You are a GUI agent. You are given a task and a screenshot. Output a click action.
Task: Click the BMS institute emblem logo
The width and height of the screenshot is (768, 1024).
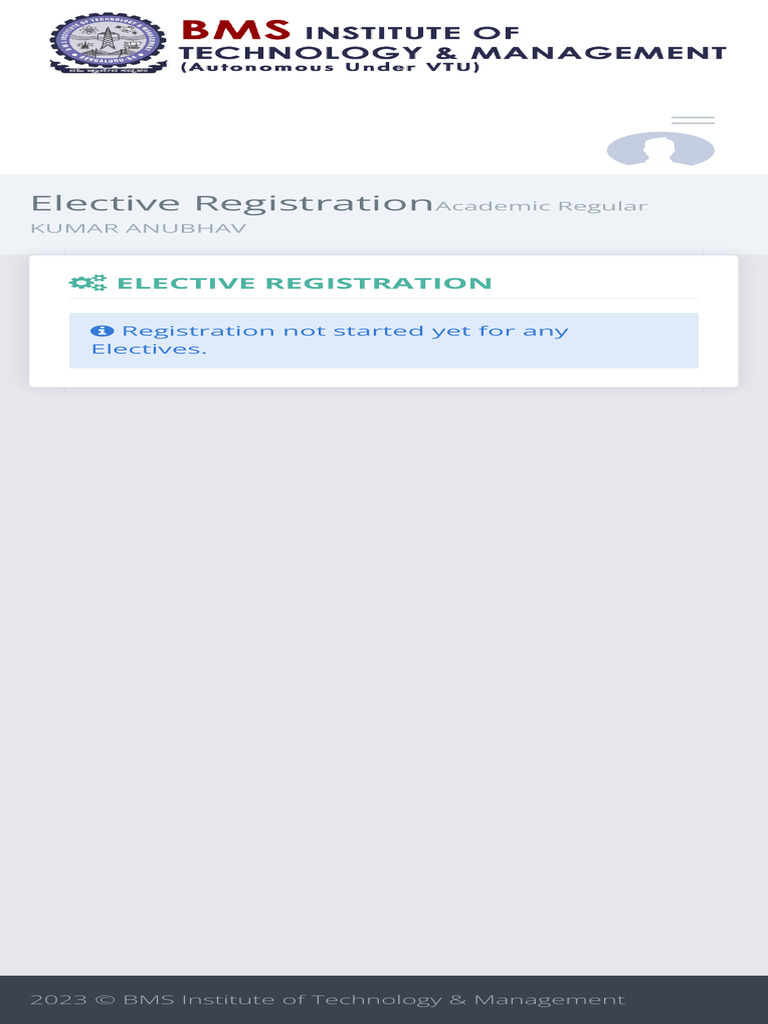pos(108,43)
